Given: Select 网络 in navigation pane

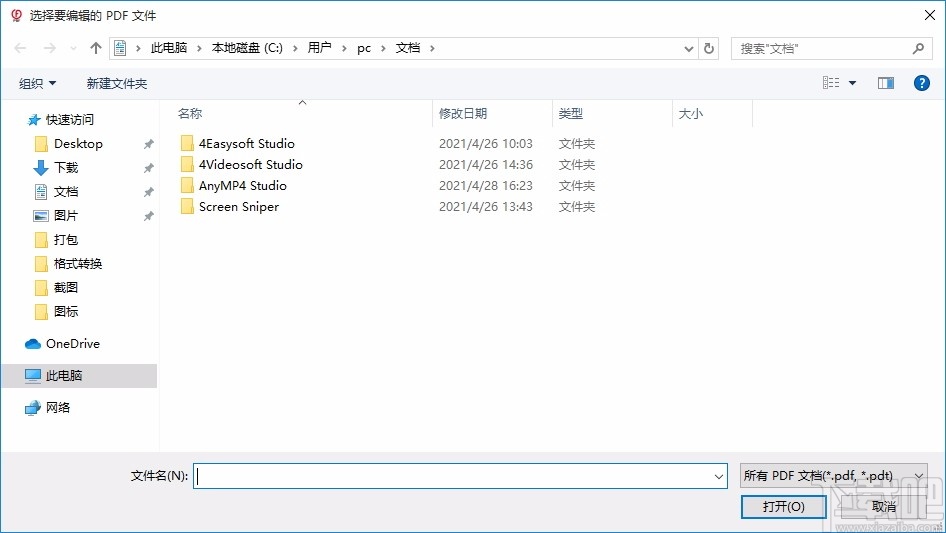Looking at the screenshot, I should coord(58,407).
